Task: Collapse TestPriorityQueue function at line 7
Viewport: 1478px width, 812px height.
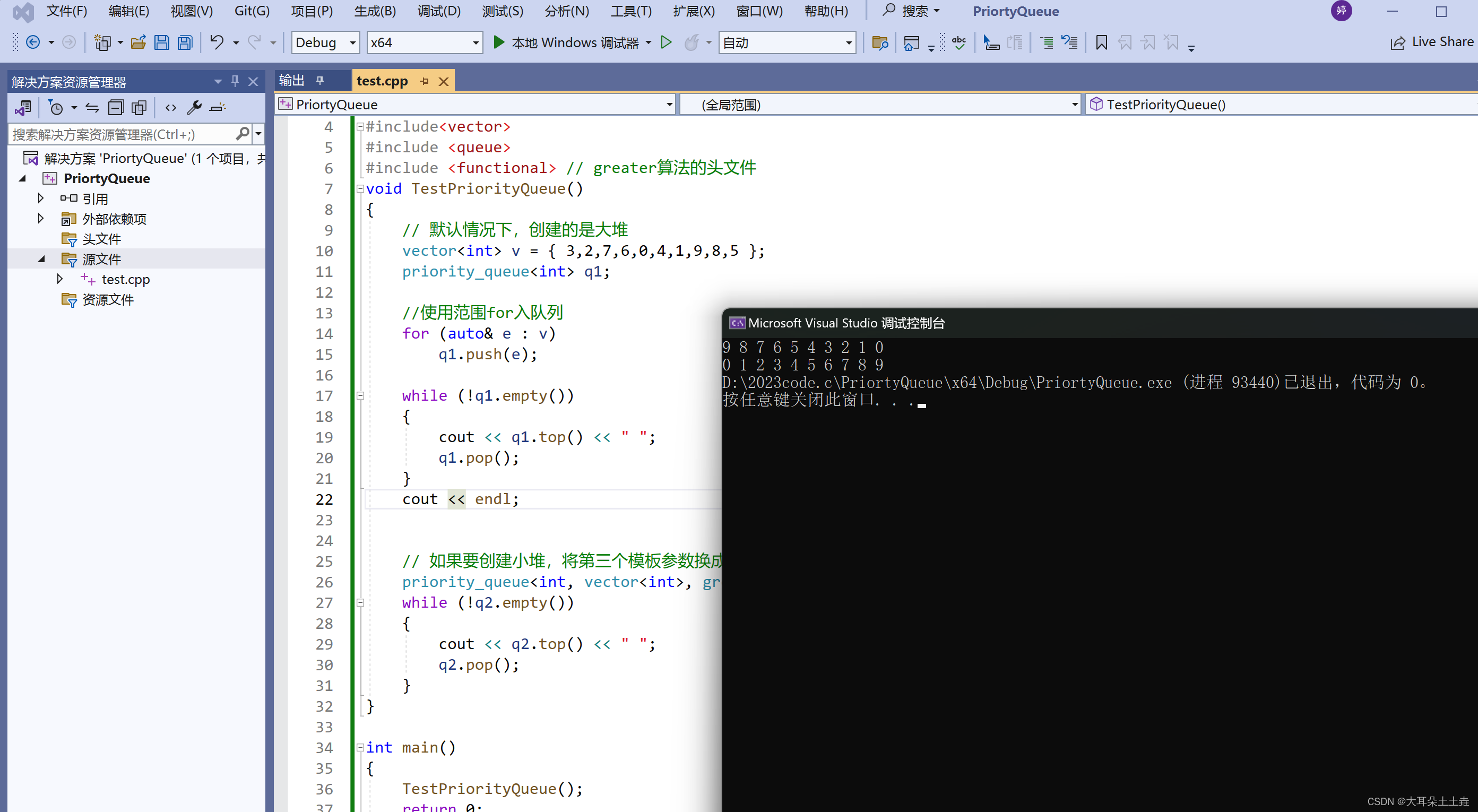Action: pos(360,188)
